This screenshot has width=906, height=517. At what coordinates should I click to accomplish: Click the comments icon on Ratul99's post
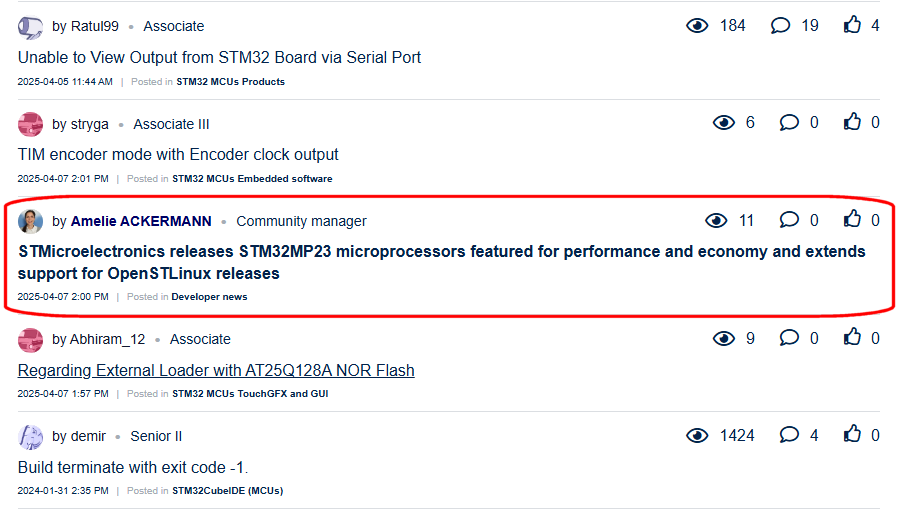tap(780, 25)
